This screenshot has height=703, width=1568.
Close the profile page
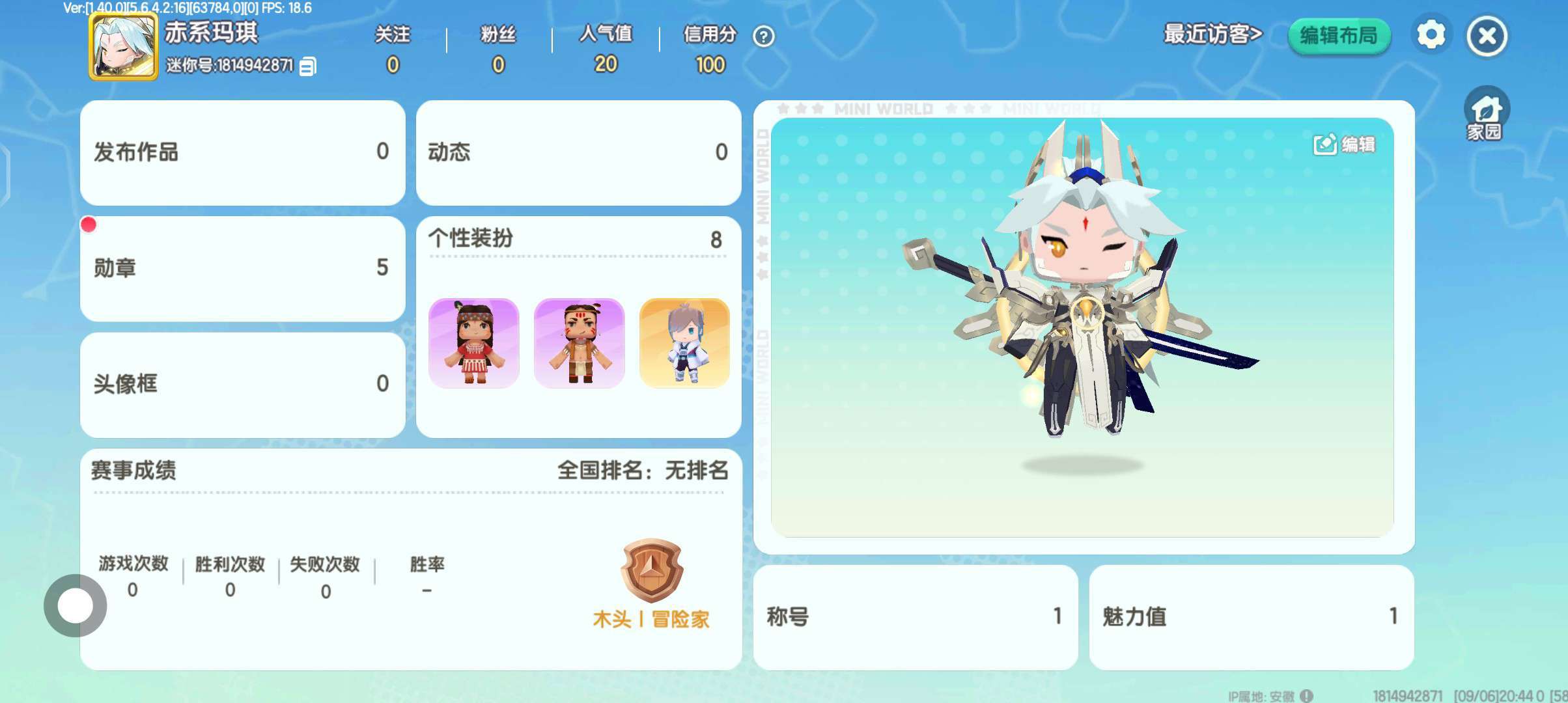[x=1487, y=36]
